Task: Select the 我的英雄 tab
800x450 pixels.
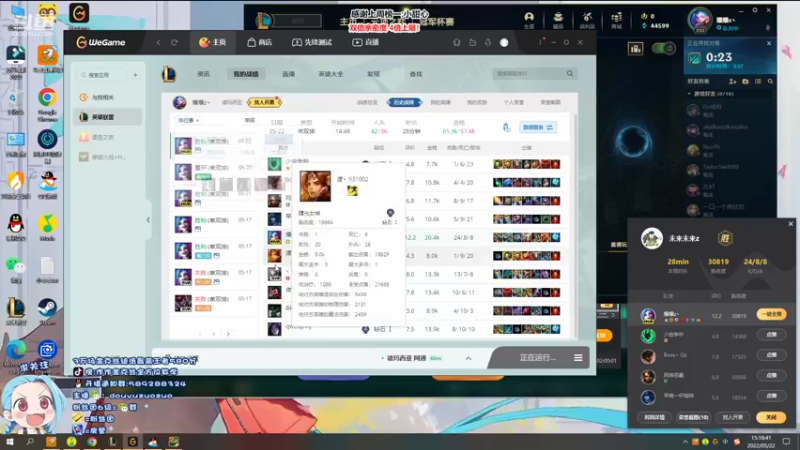Action: coord(440,102)
